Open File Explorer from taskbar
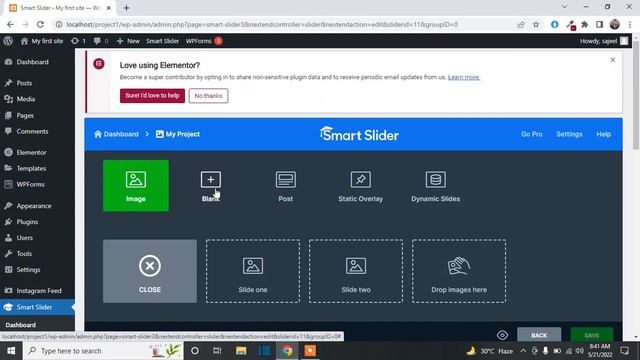 pos(241,351)
